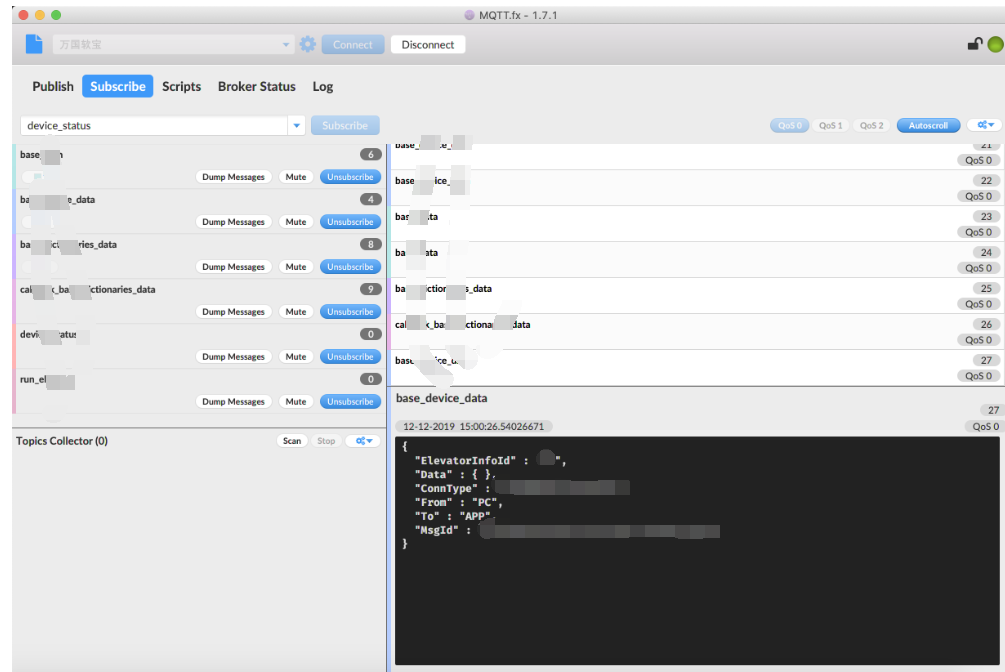Mute the topic with 9 messages
Screen dimensions: 1005x672
[295, 312]
